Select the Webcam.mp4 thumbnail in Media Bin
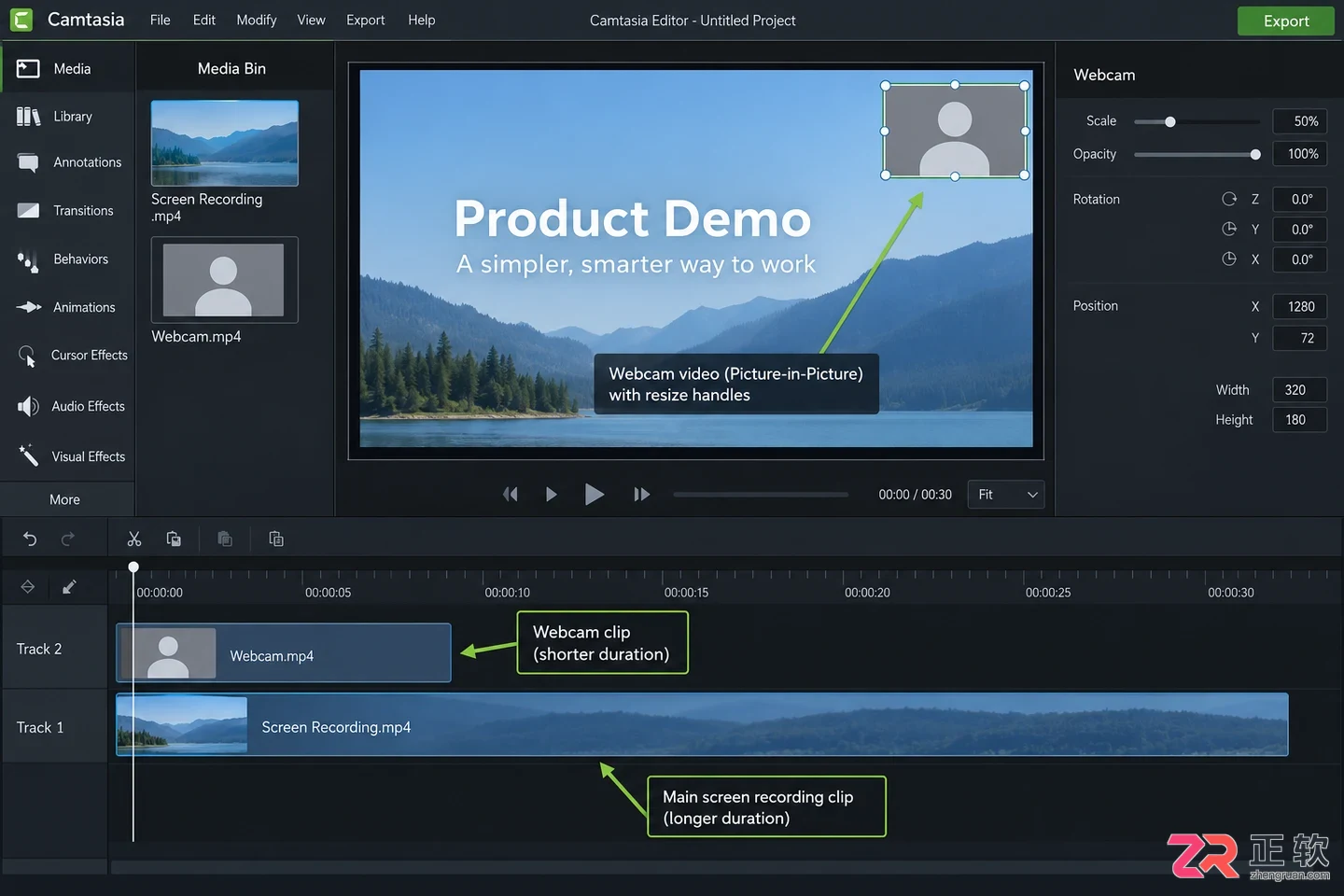The image size is (1344, 896). pyautogui.click(x=225, y=280)
